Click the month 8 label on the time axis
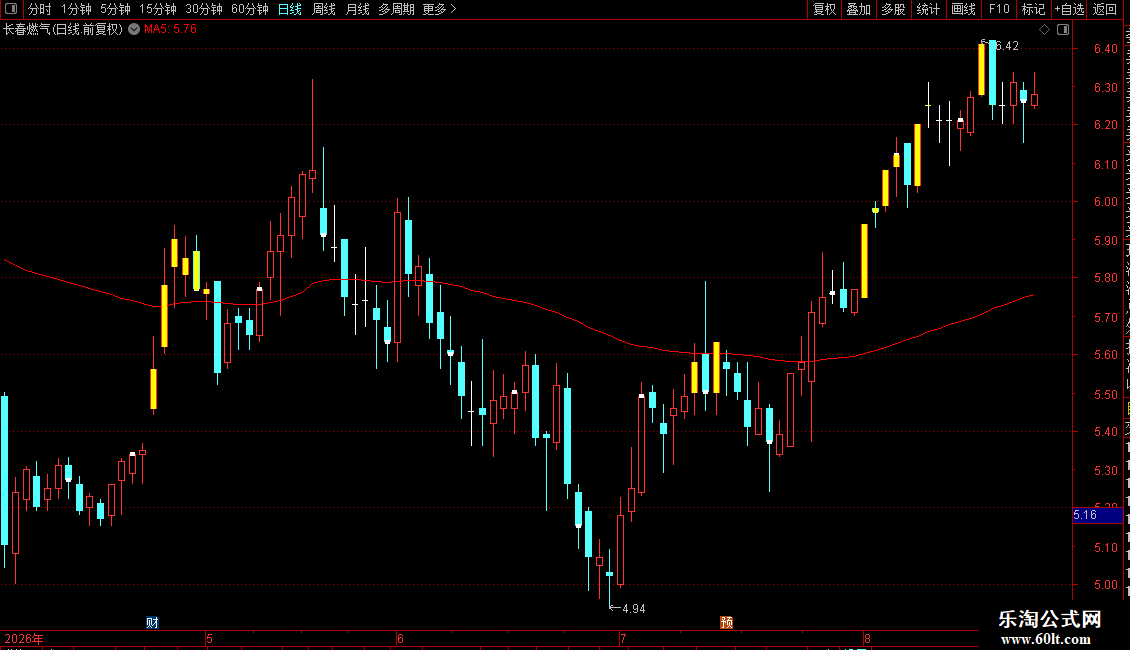 pos(868,638)
